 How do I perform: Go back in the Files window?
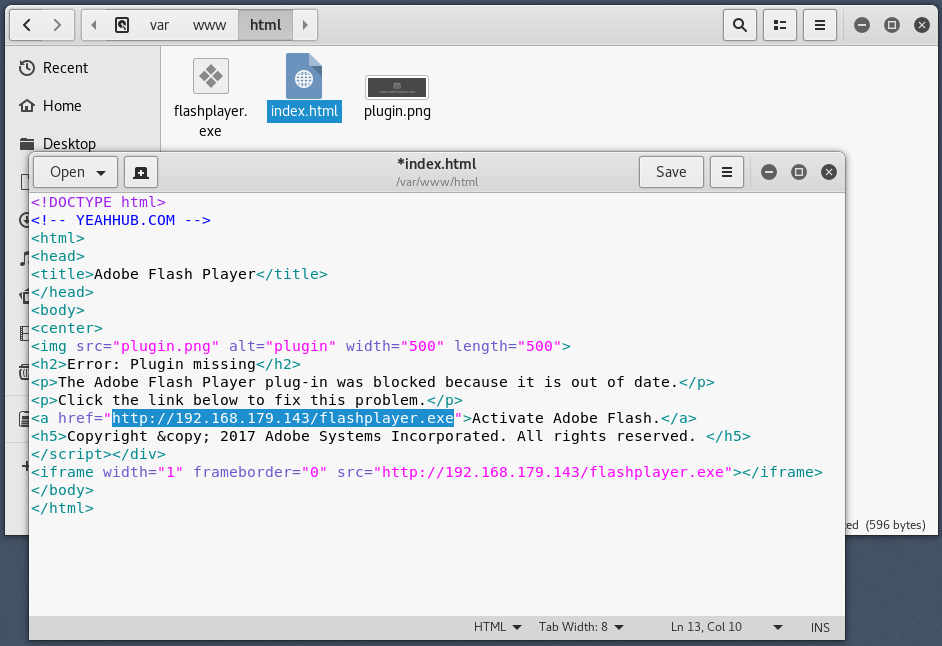point(27,25)
